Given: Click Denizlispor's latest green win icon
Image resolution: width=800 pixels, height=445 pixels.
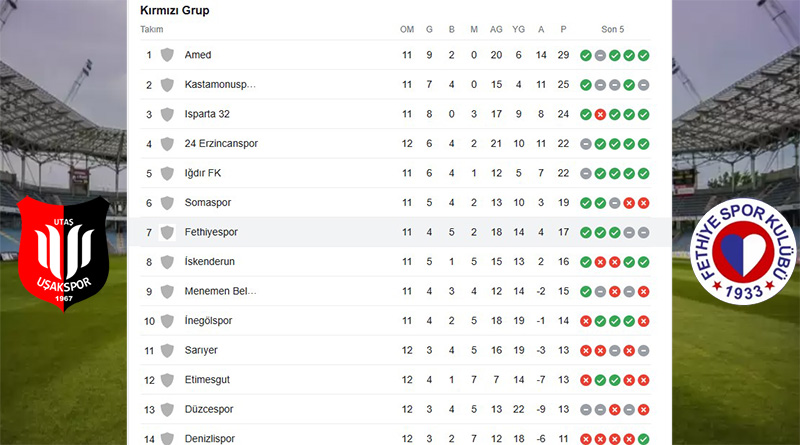Looking at the screenshot, I should point(644,440).
